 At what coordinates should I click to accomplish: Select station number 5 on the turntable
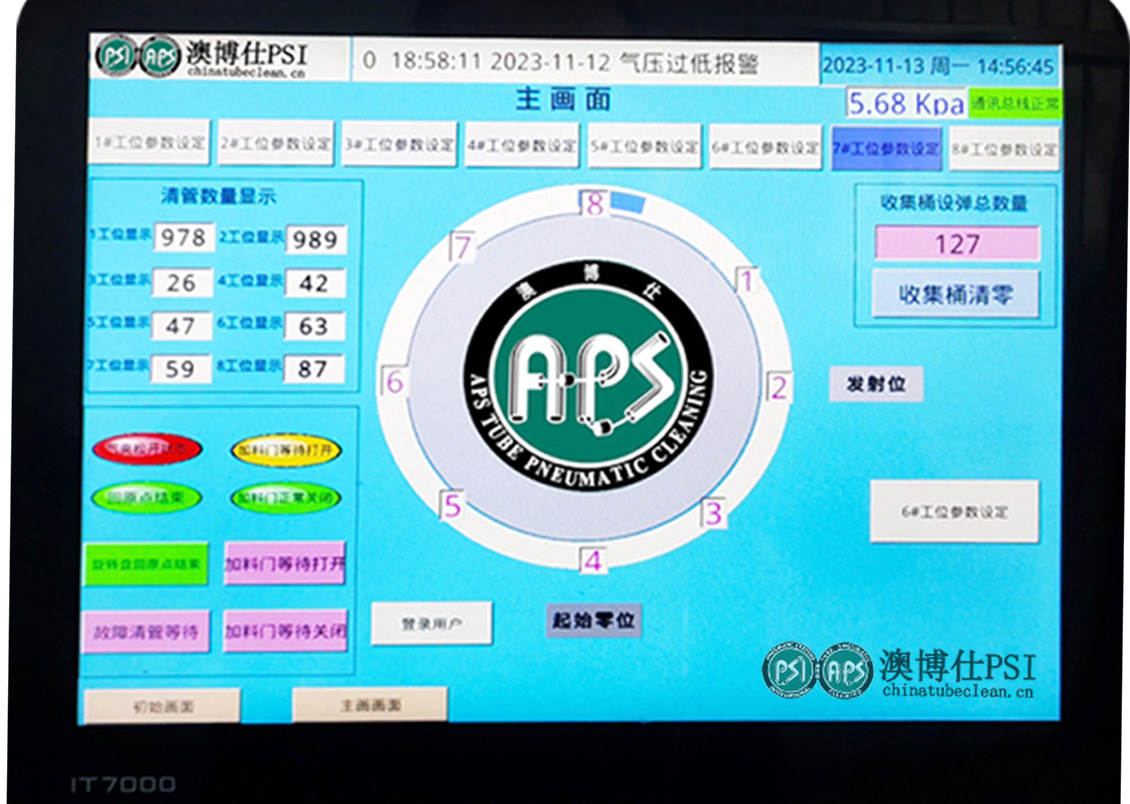pyautogui.click(x=452, y=506)
